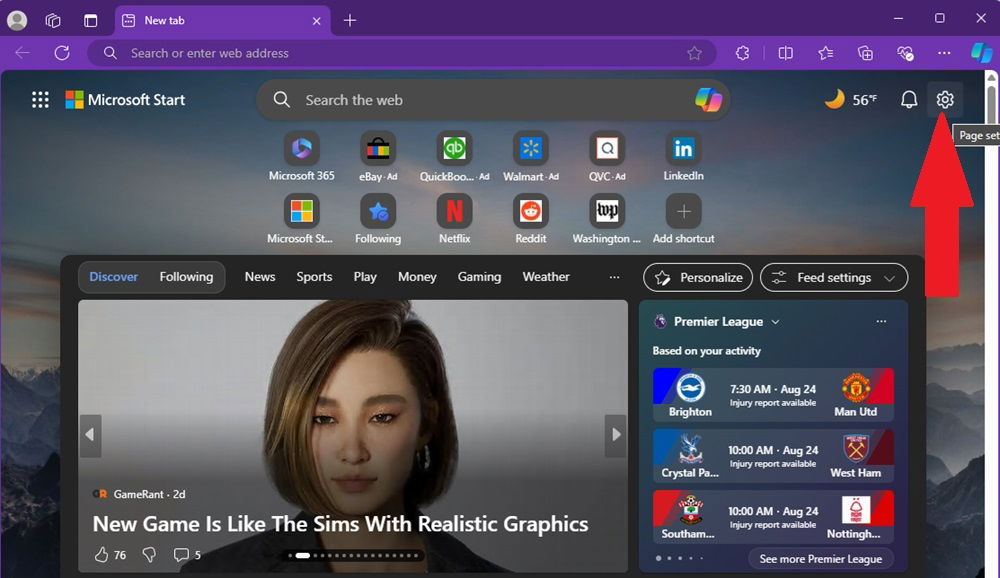Viewport: 1000px width, 578px height.
Task: Select the Sports news category
Action: point(314,277)
